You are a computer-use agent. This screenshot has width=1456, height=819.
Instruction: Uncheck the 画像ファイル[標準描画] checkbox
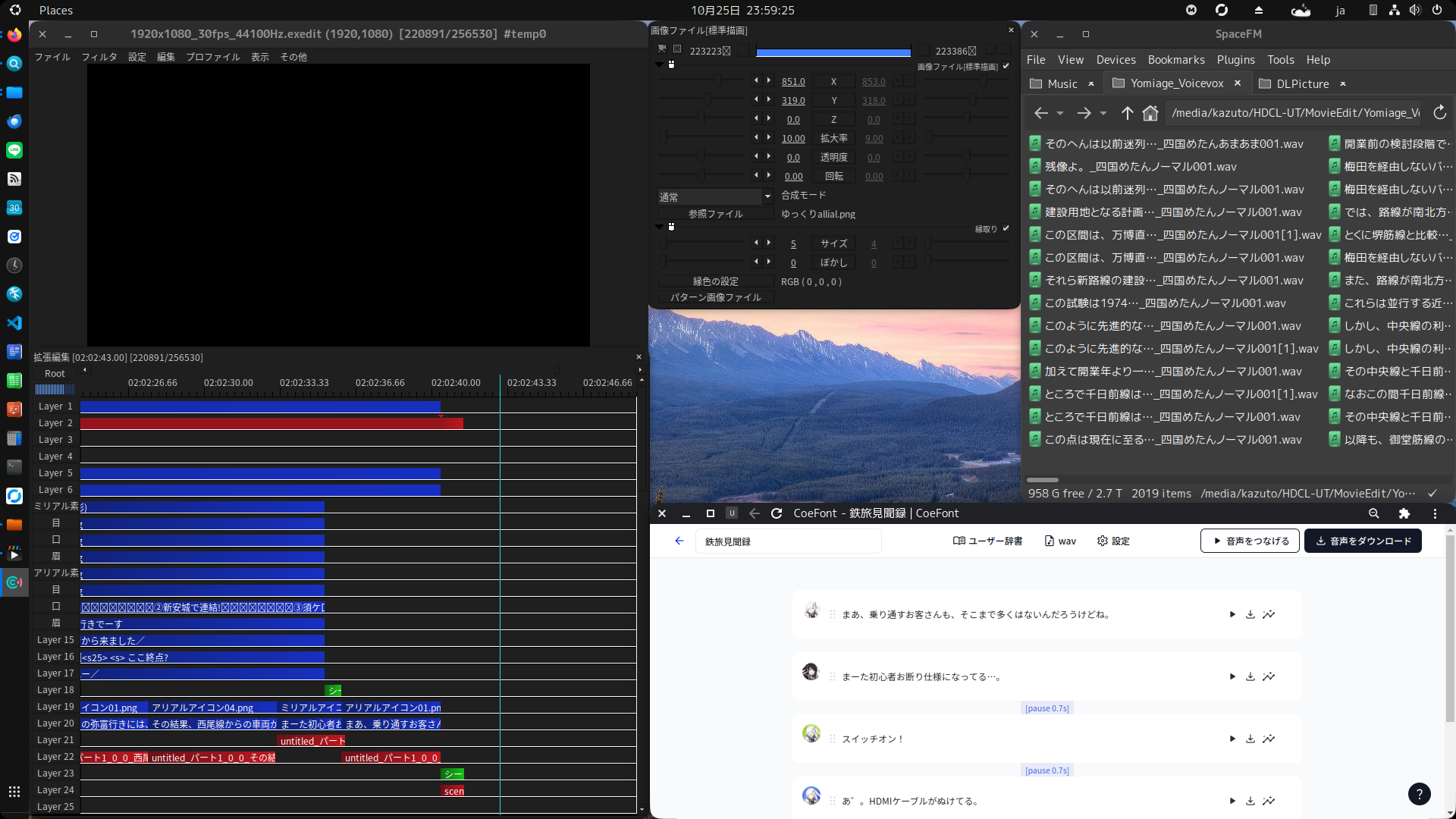click(1006, 66)
